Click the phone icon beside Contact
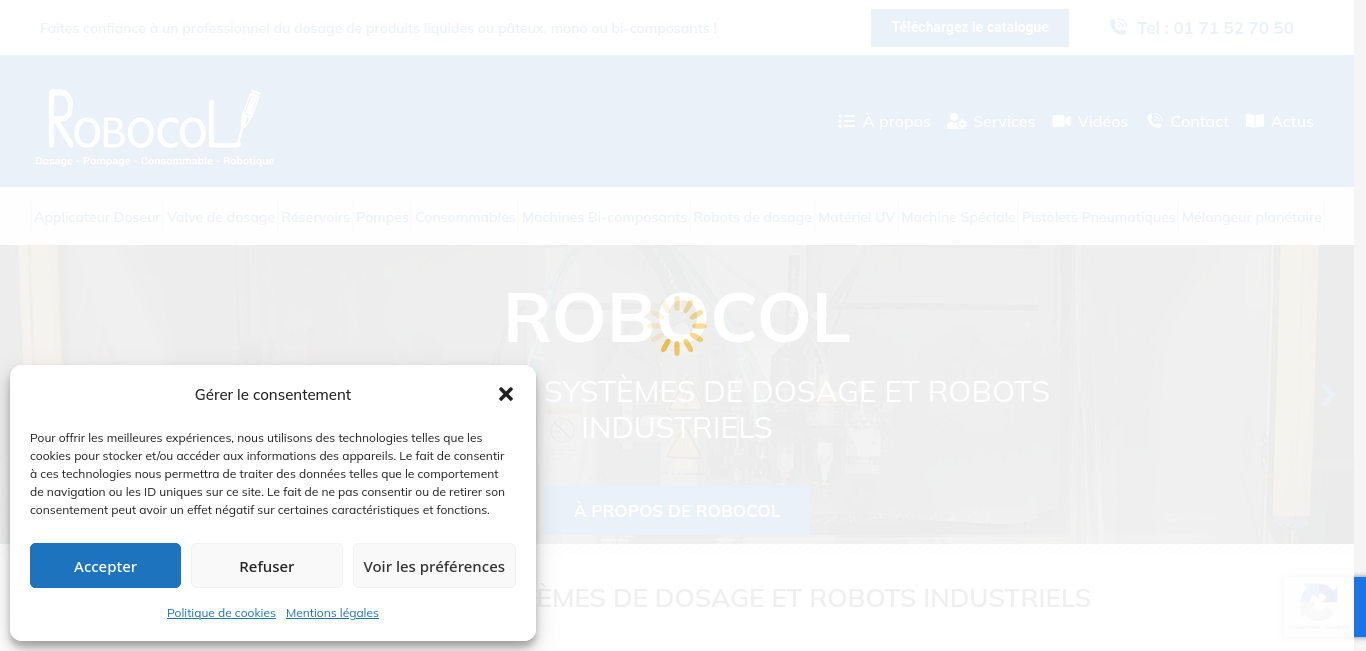The image size is (1366, 651). (1154, 121)
